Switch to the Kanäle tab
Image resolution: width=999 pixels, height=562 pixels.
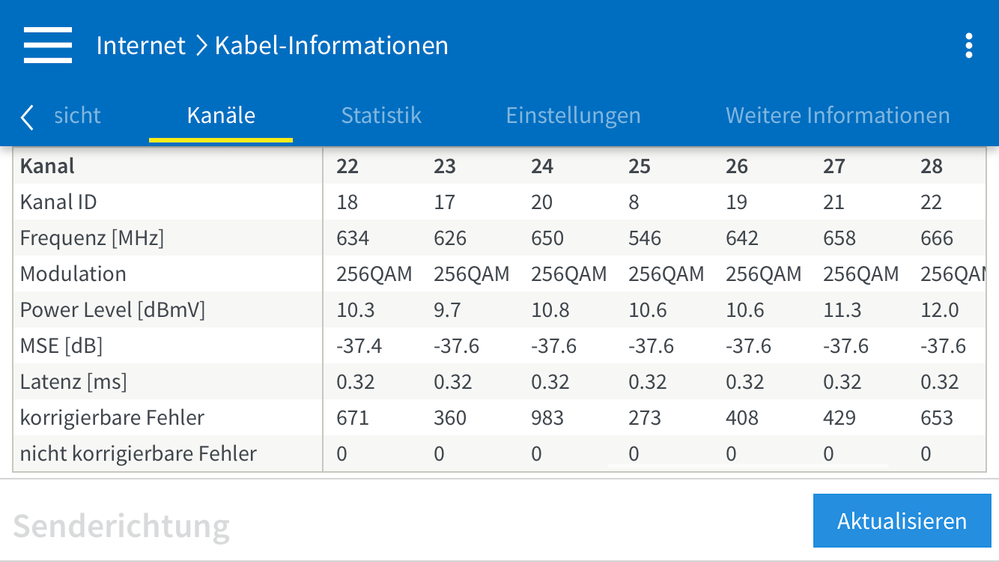221,115
